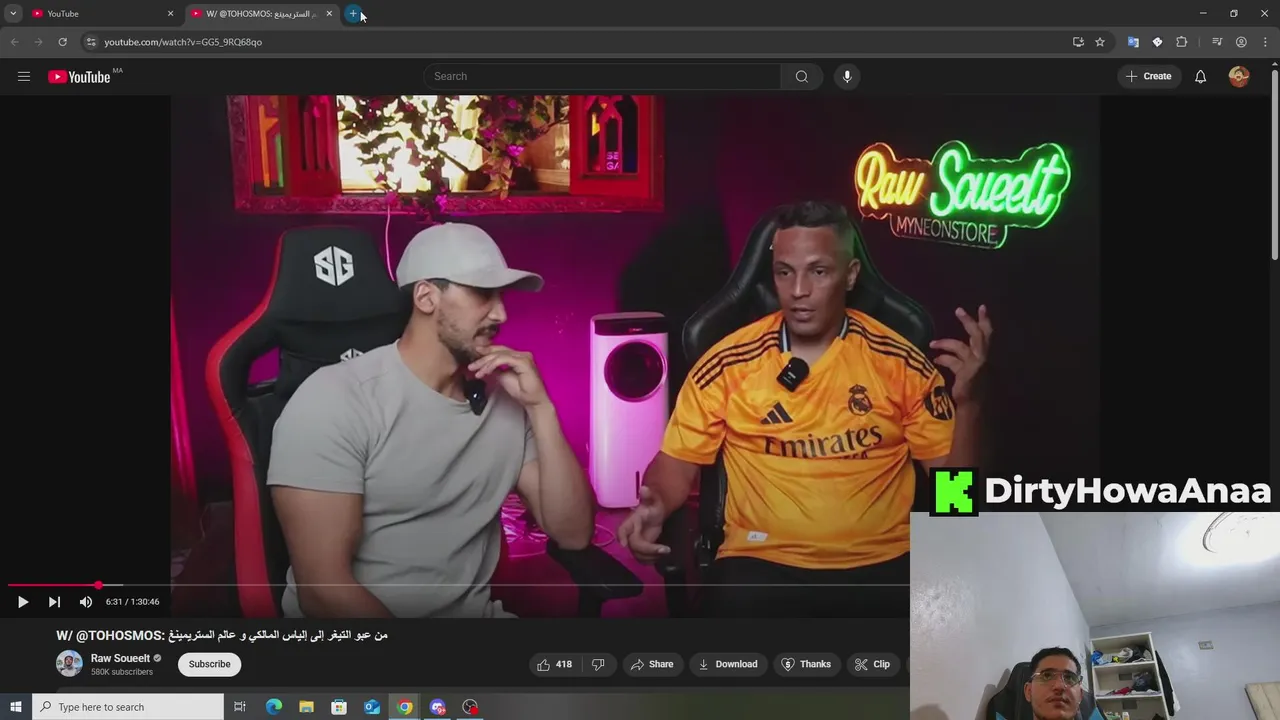Bookmark this page with star icon
Image resolution: width=1280 pixels, height=720 pixels.
[x=1100, y=42]
